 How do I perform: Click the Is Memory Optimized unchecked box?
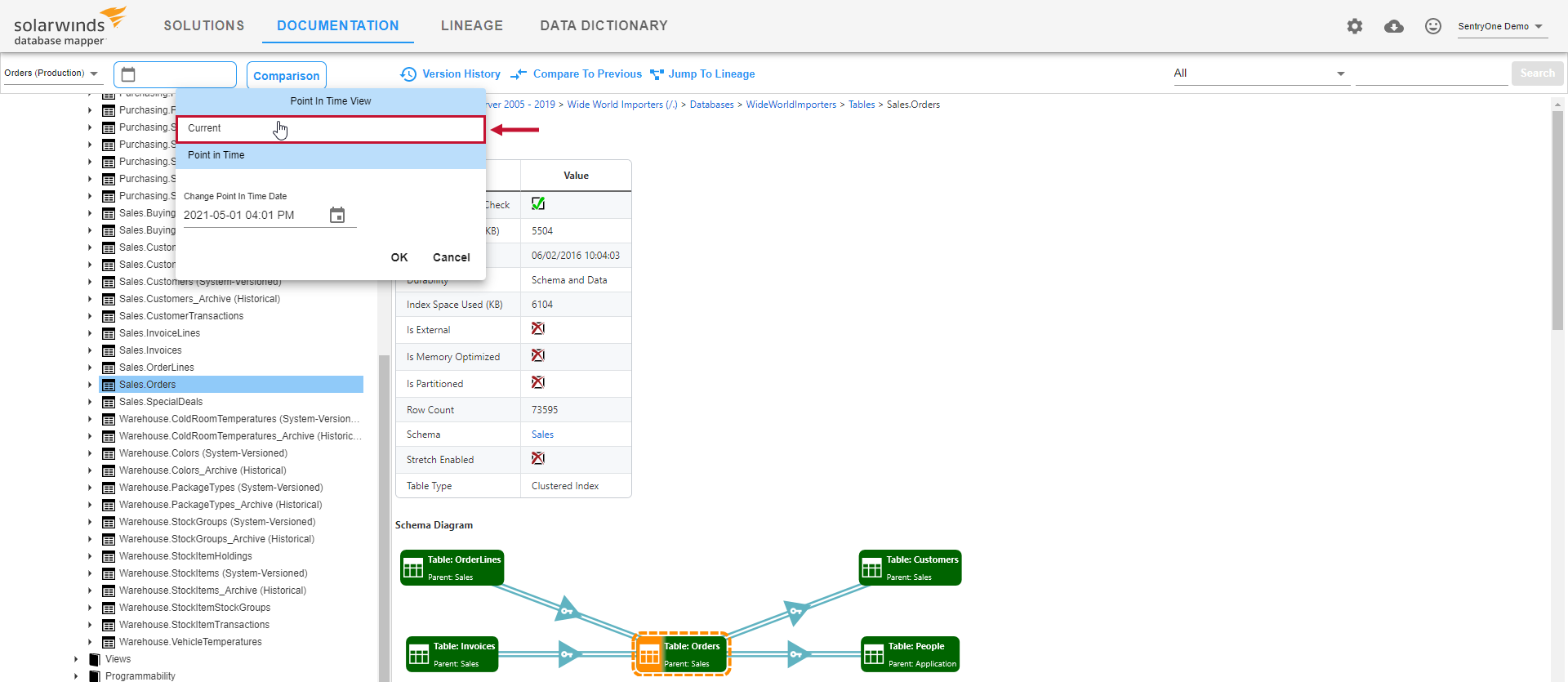538,355
